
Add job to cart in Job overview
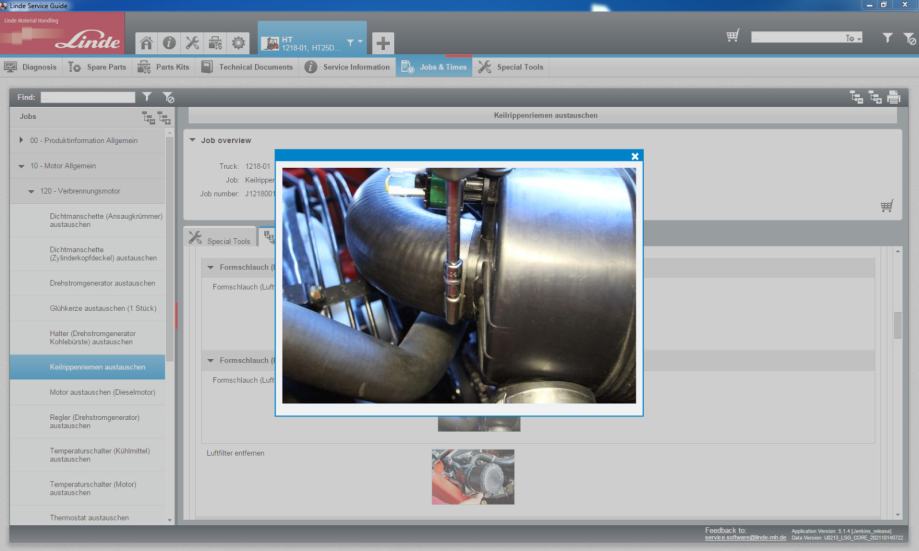(x=886, y=206)
